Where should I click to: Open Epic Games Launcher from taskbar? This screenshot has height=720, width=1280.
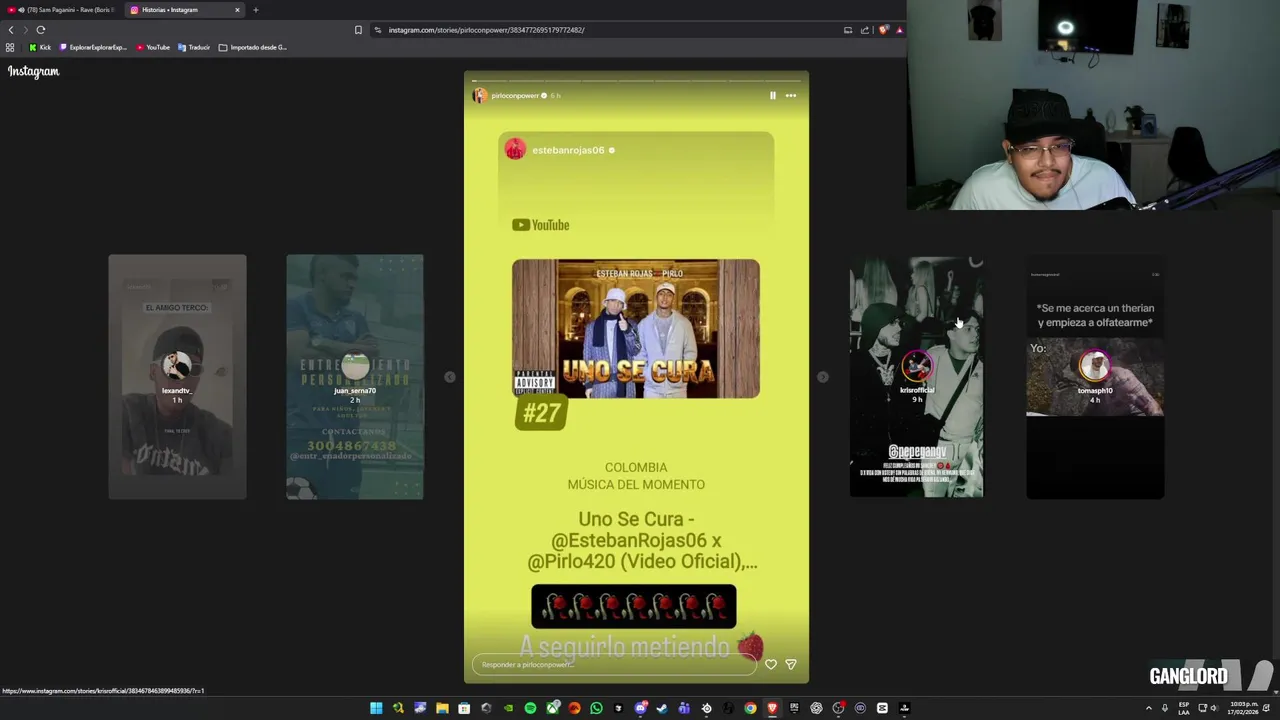pyautogui.click(x=794, y=708)
